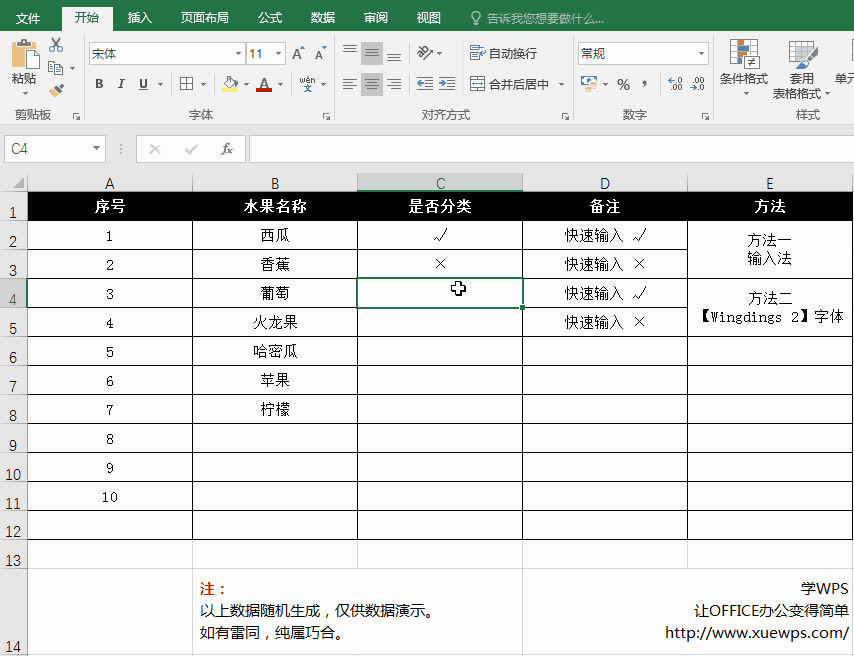Toggle 自动换行 wrap text

point(503,54)
